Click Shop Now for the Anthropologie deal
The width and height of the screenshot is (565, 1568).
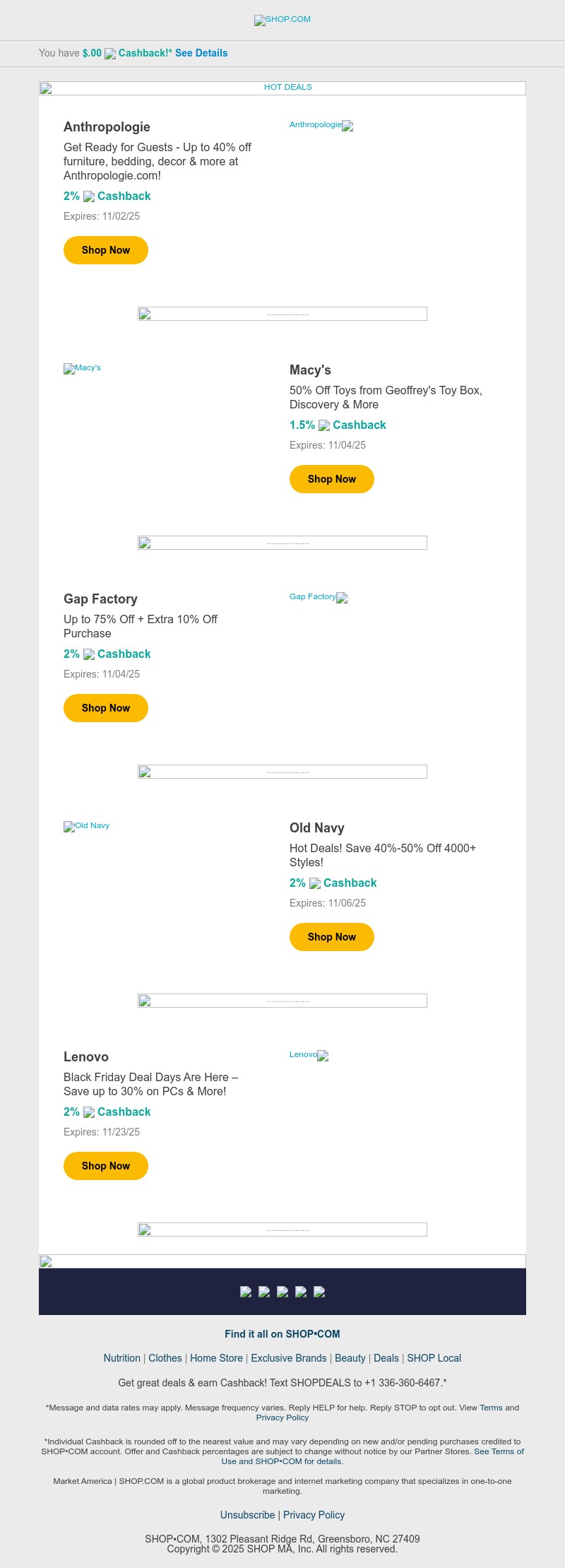[x=105, y=249]
